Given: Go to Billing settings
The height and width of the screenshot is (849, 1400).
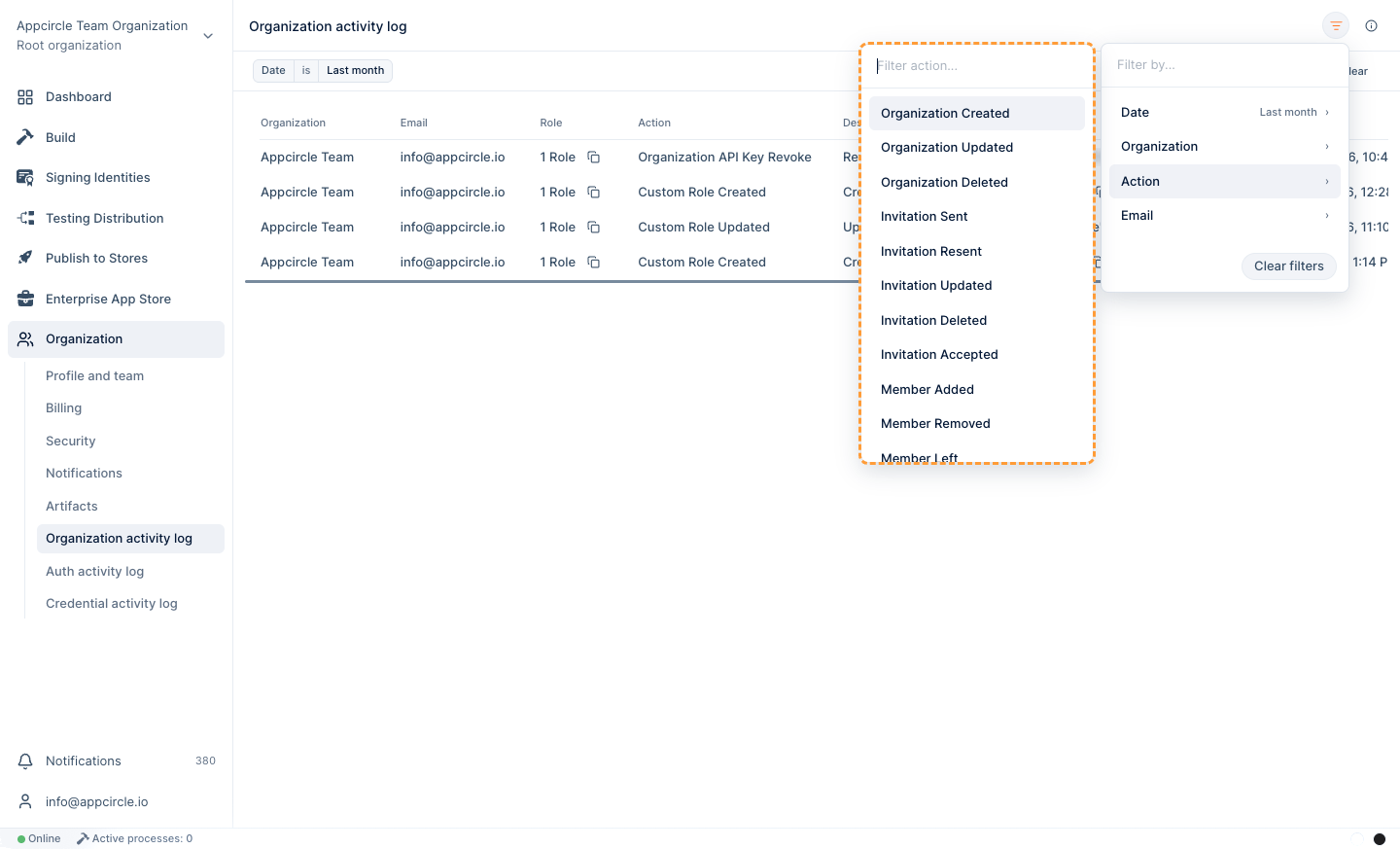Looking at the screenshot, I should click(63, 408).
